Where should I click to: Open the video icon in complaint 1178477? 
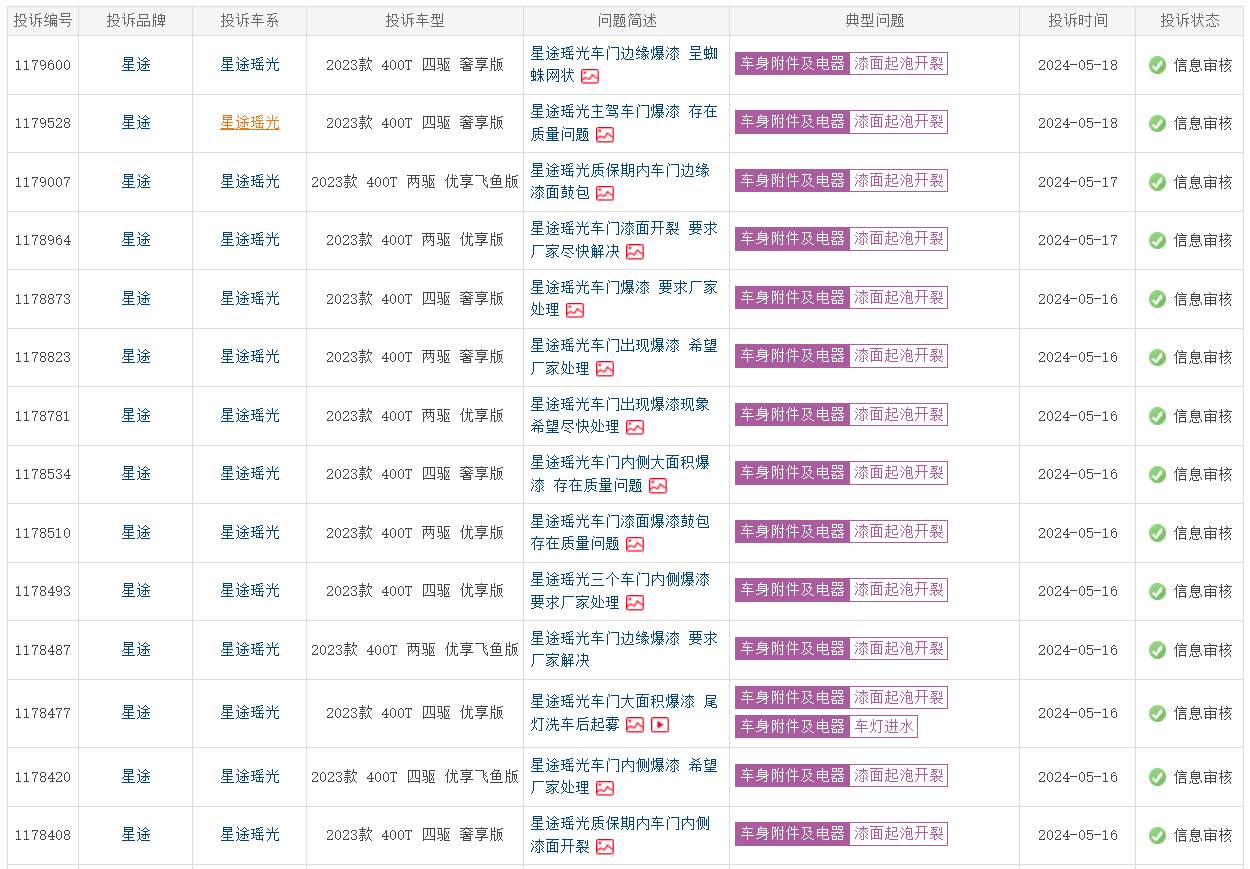point(660,725)
